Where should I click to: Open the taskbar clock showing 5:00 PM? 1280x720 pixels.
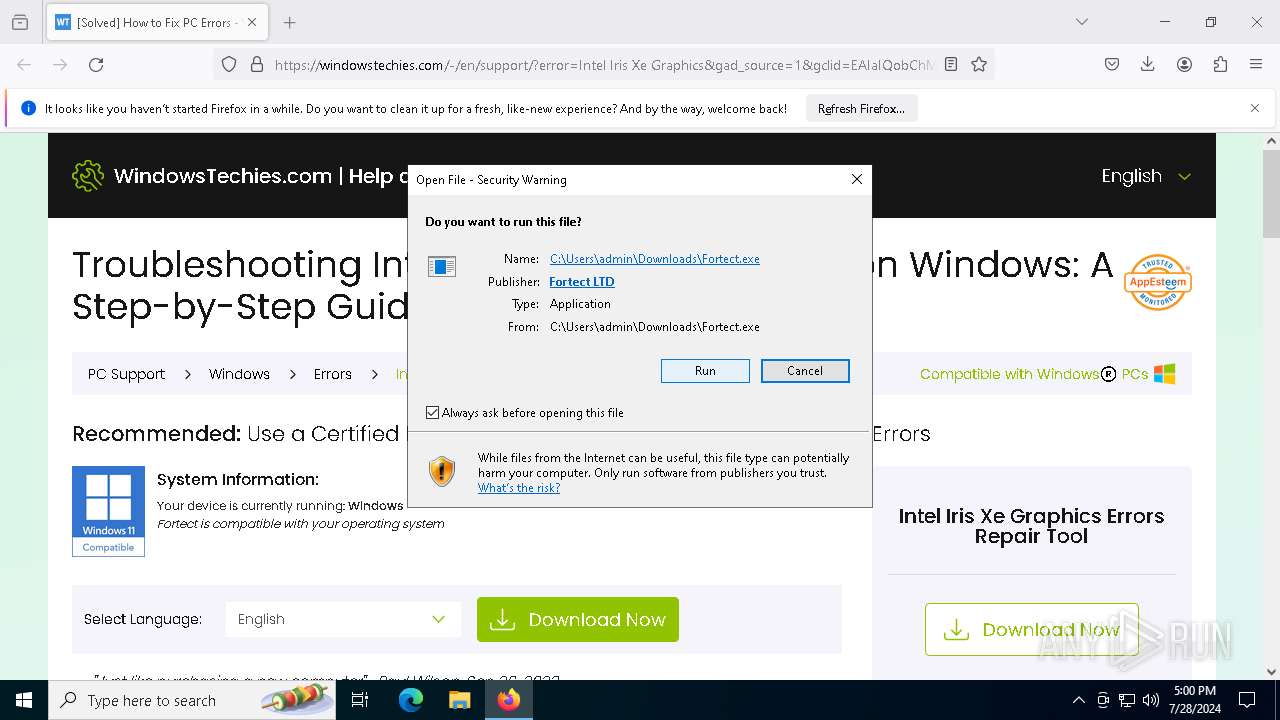coord(1194,700)
